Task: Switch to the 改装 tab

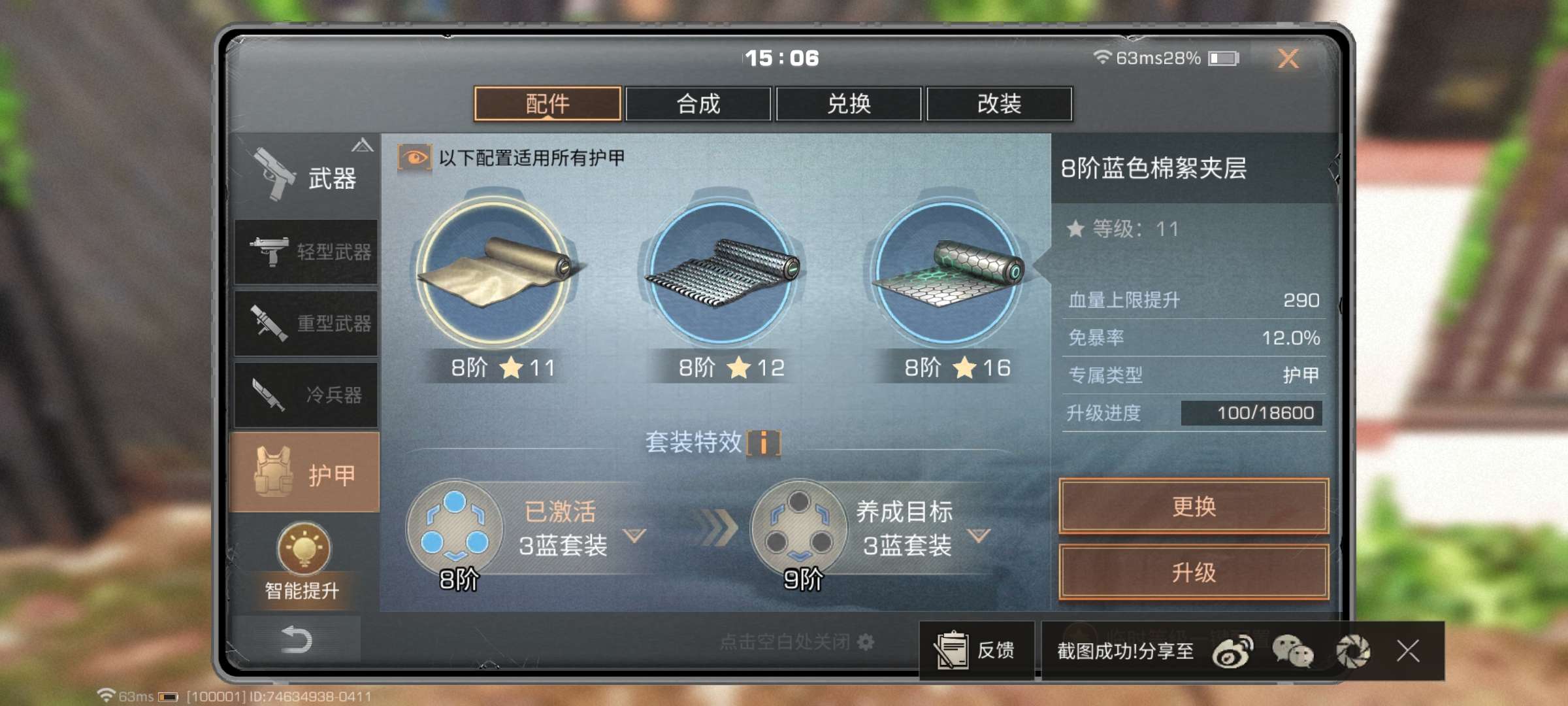Action: 999,104
